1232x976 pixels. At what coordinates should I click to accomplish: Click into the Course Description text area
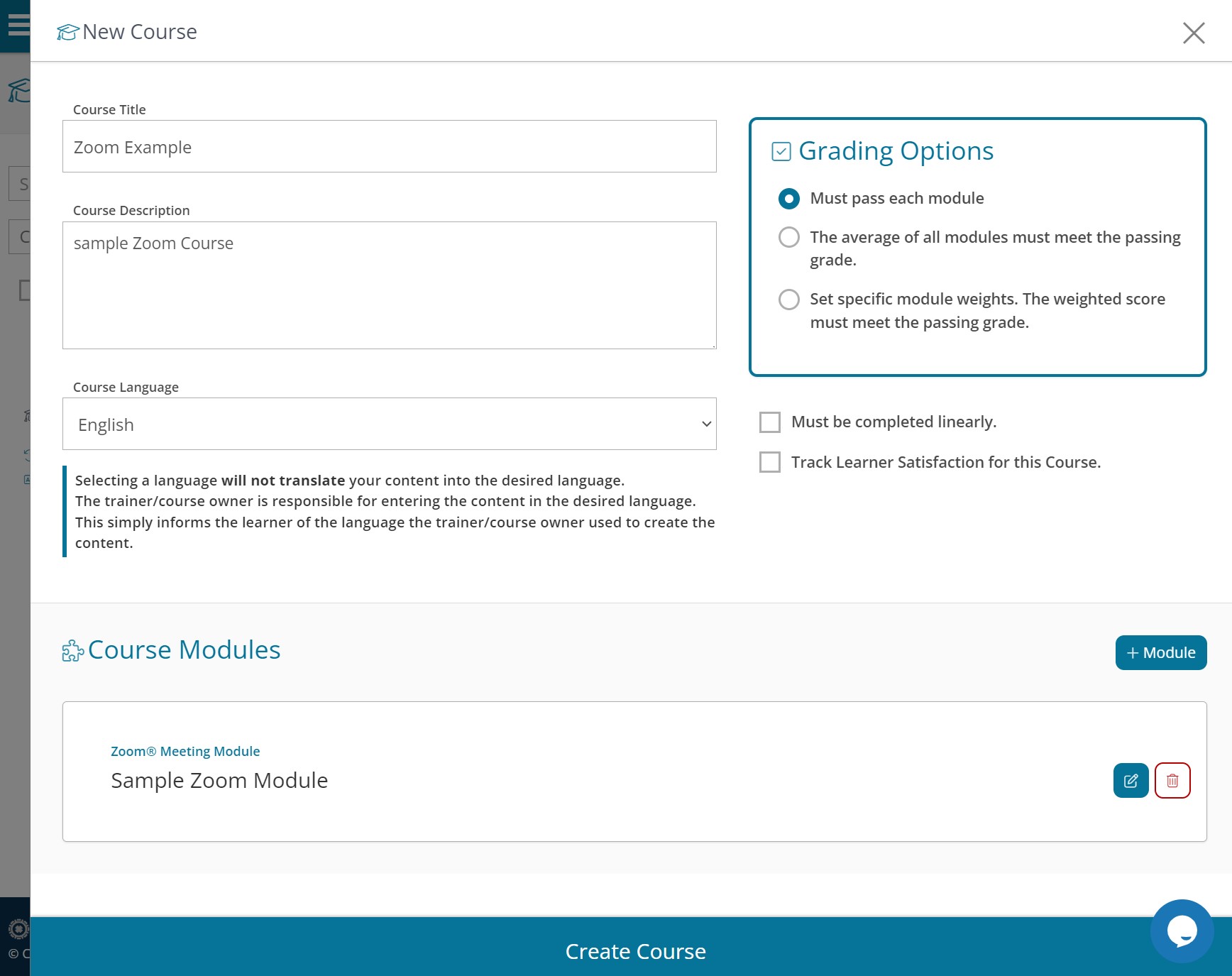[x=389, y=285]
